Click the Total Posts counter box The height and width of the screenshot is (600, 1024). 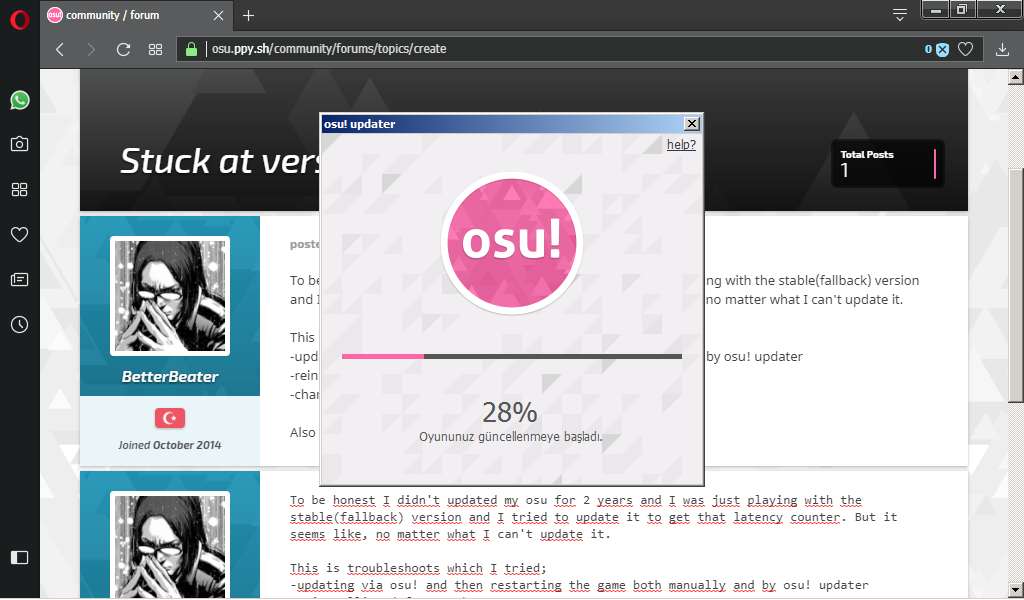tap(888, 163)
